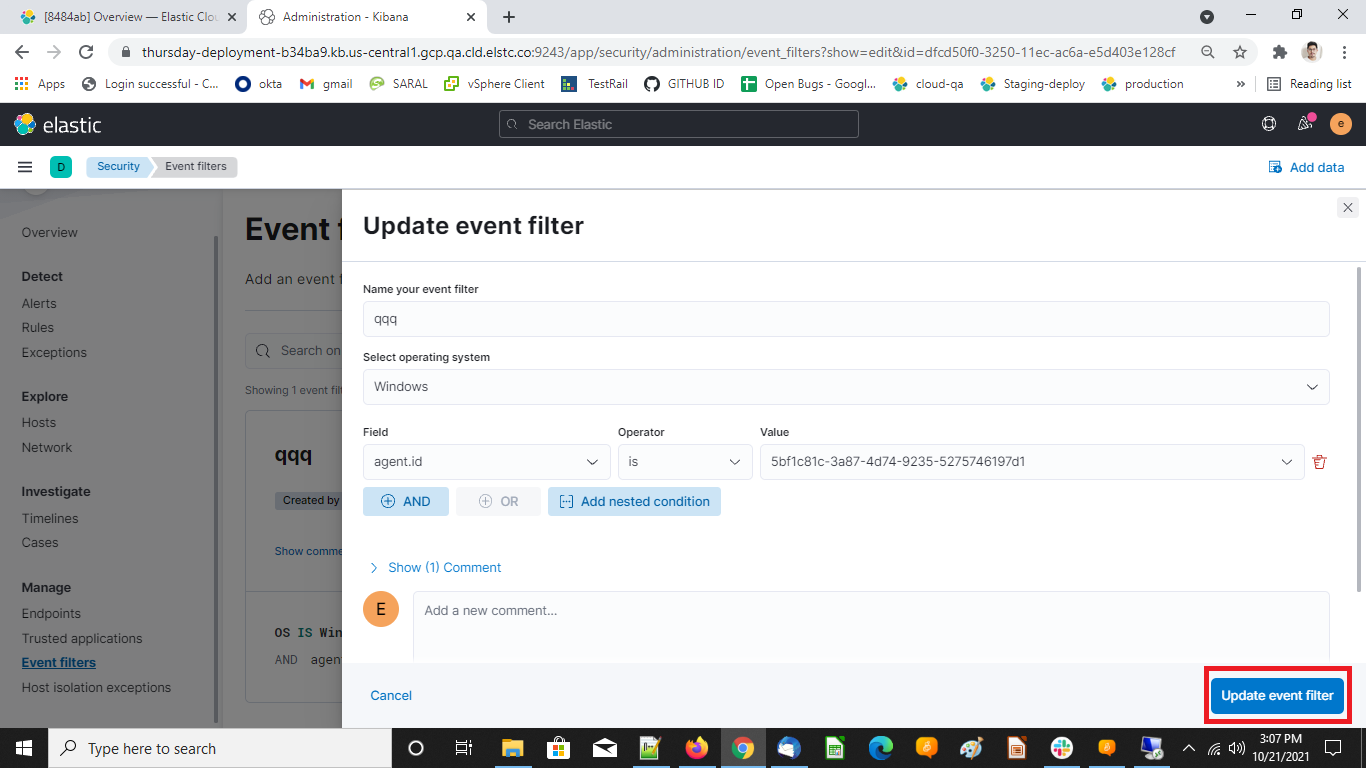Switch to the Administration - Kibana tab

367,17
